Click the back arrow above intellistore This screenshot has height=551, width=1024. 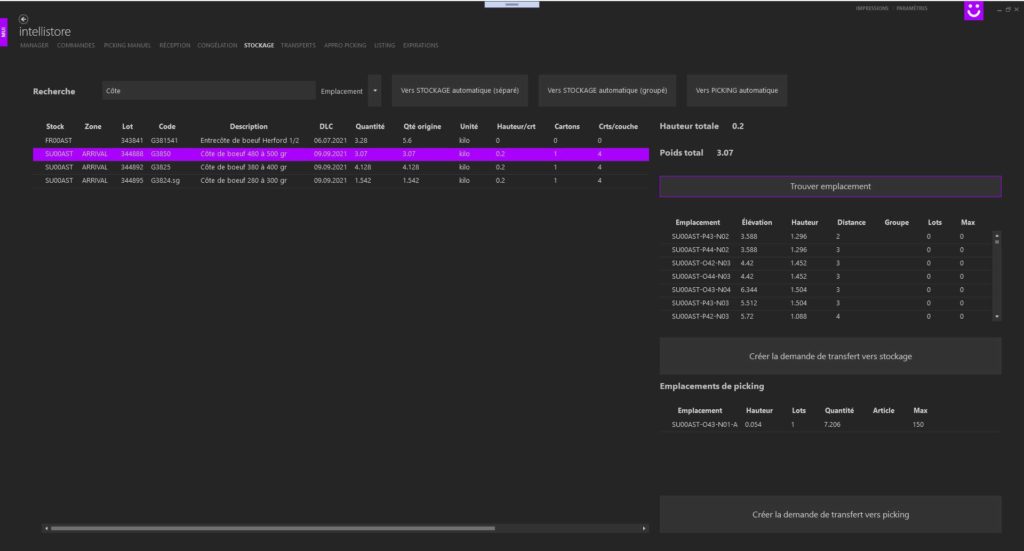coord(24,19)
